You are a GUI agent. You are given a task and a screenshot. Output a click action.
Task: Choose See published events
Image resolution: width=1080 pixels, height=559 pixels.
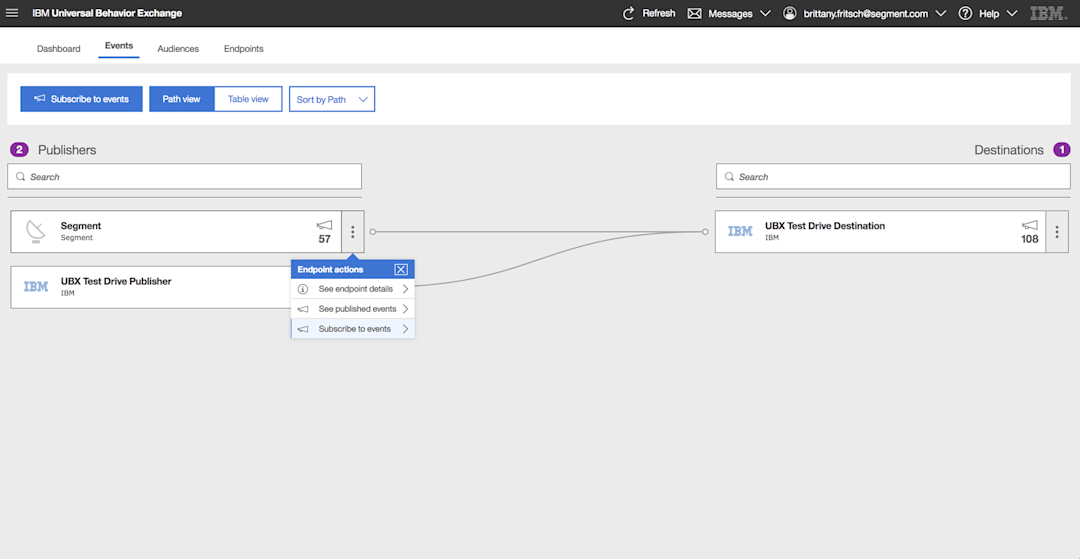click(x=353, y=308)
